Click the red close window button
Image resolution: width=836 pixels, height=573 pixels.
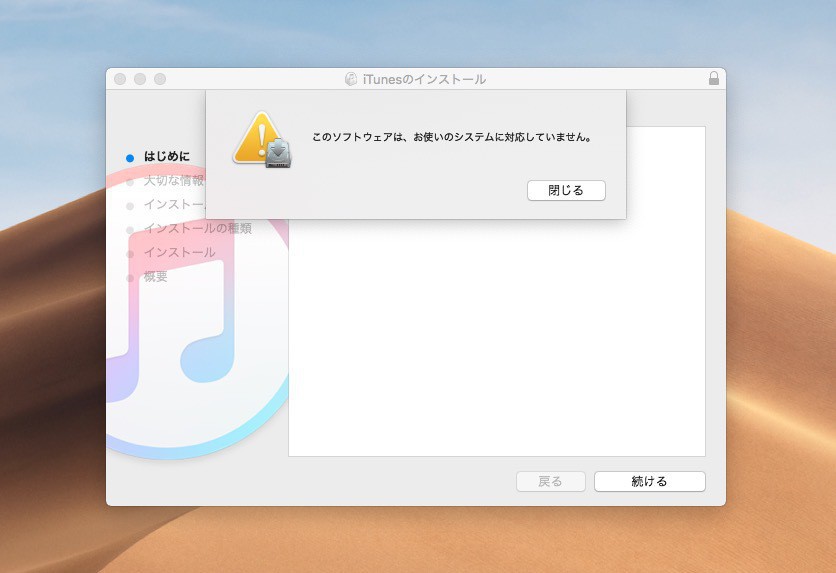[x=120, y=79]
